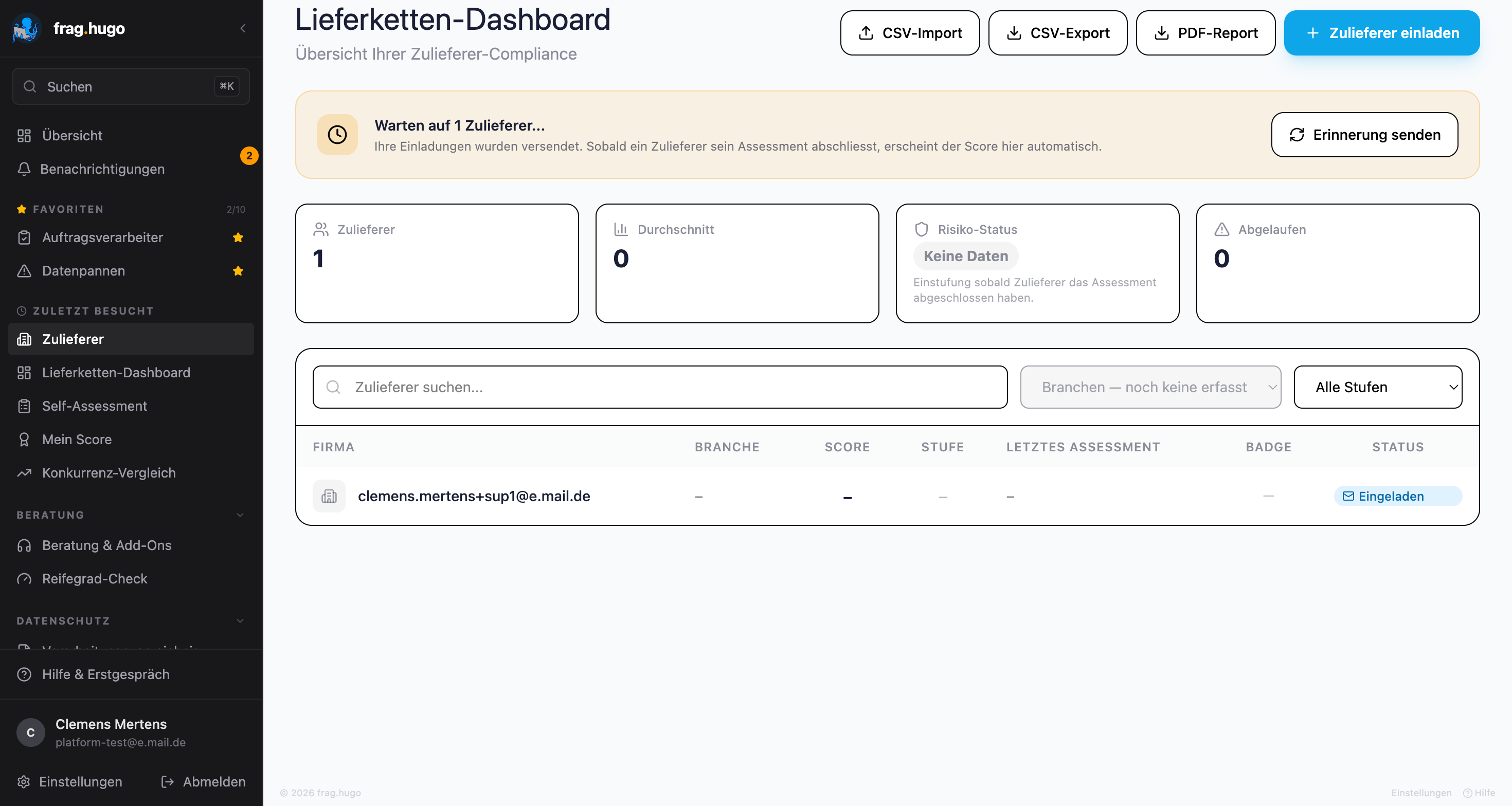Click the Self-Assessment checklist icon
1512x806 pixels.
[24, 406]
